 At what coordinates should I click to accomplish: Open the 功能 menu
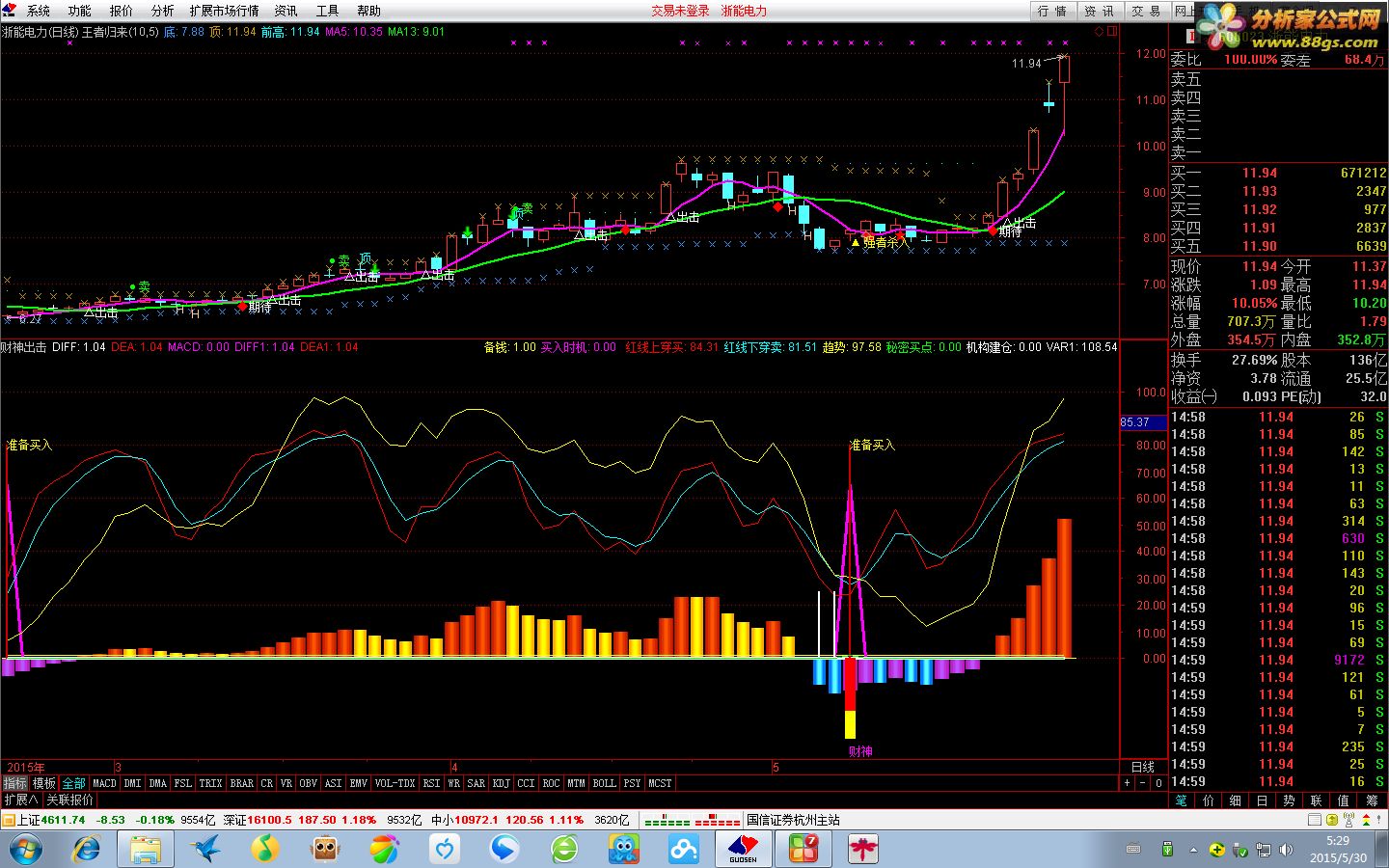coord(79,11)
